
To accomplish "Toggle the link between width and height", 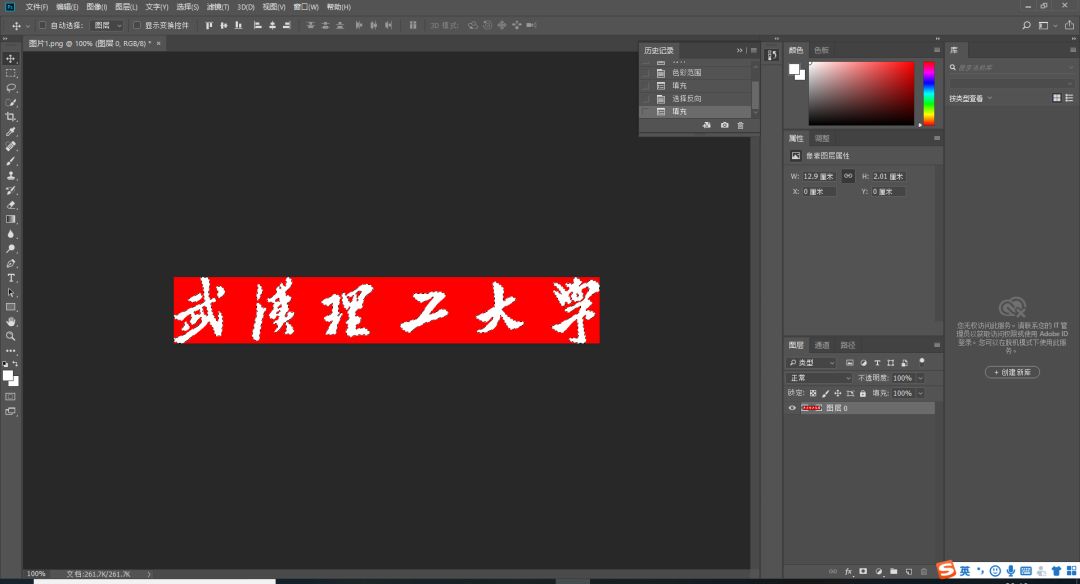I will click(x=848, y=176).
